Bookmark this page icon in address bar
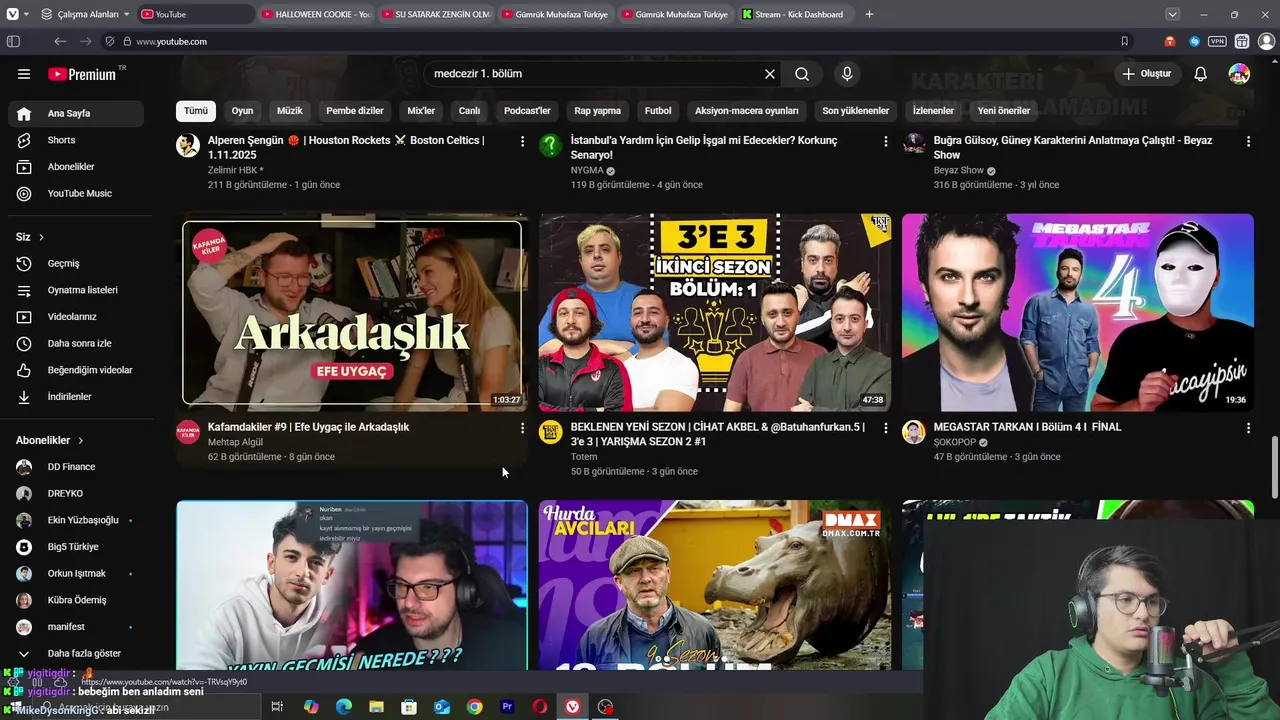Viewport: 1280px width, 720px height. click(x=1125, y=41)
